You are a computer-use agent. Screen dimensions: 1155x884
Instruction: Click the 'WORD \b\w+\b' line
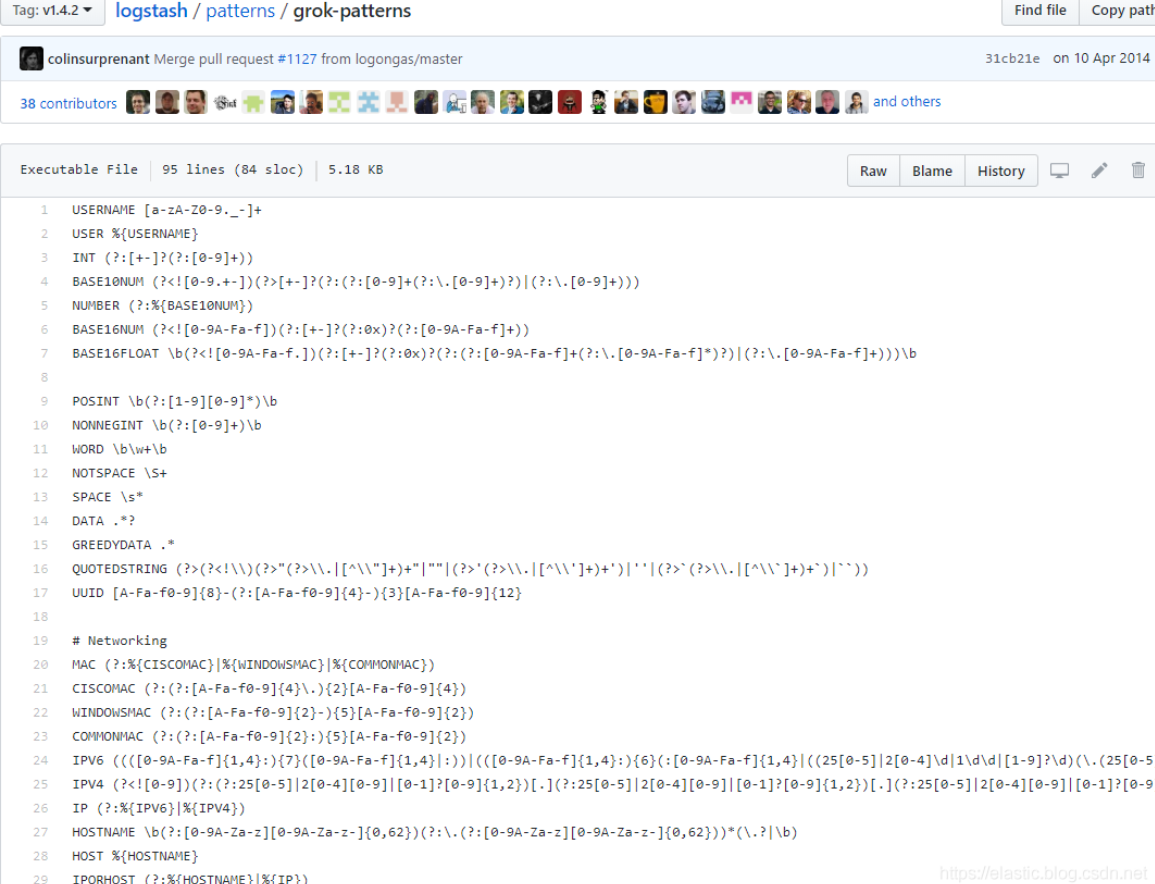(119, 449)
